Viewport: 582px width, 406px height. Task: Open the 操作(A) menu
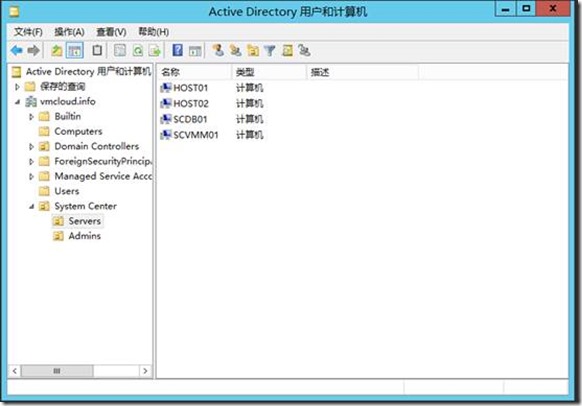click(x=69, y=32)
